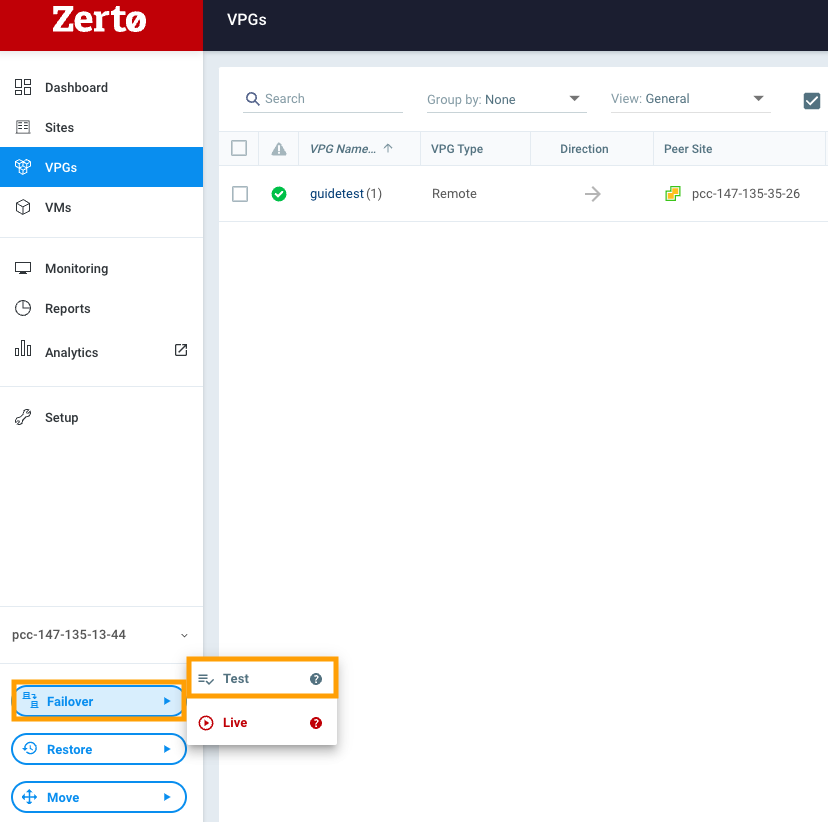Viewport: 828px width, 822px height.
Task: Toggle the checked box beside View
Action: tap(812, 101)
